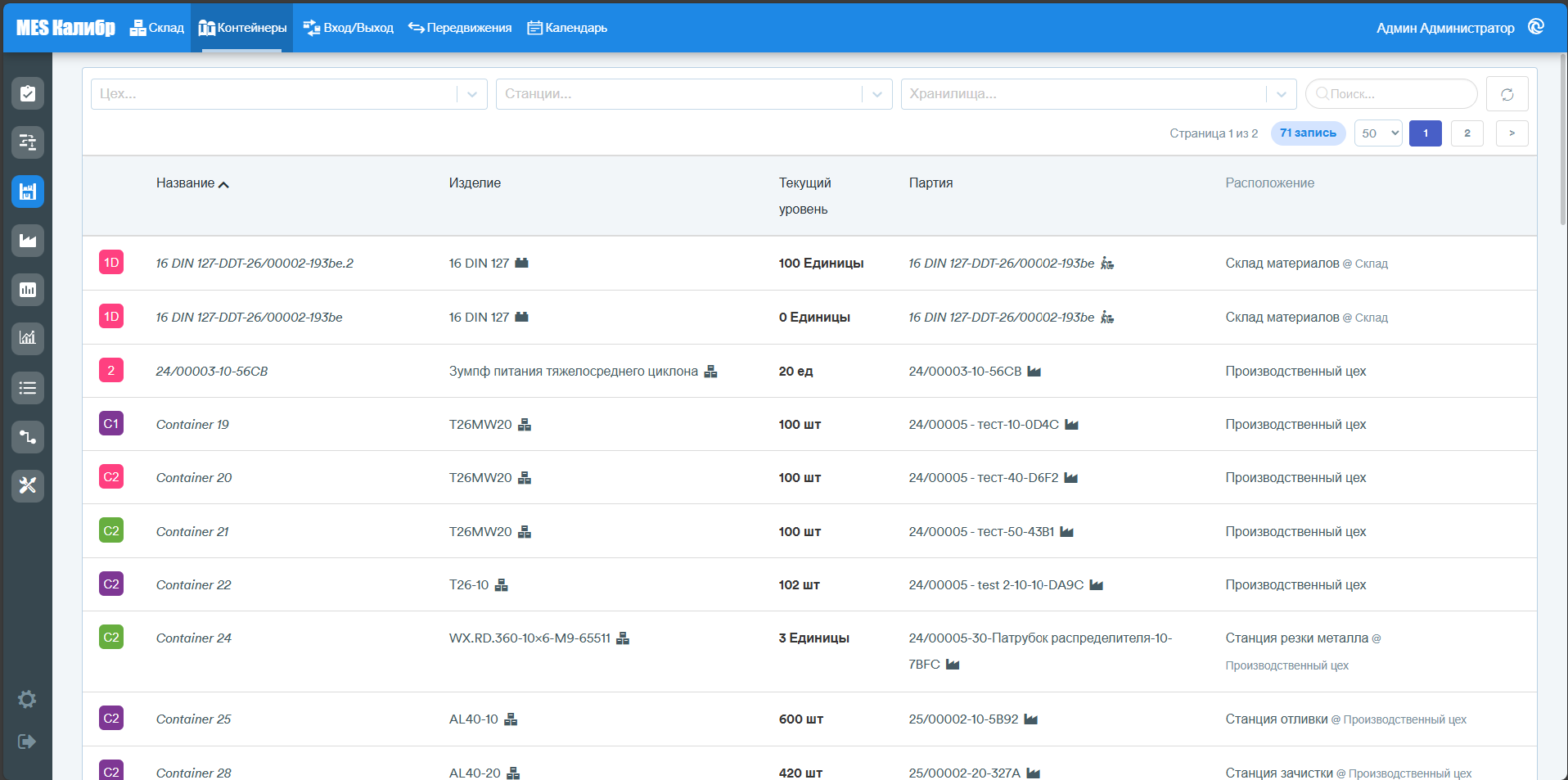Open 16 DIN 127-DDT-26/00002-193be.2 container name
Viewport: 1568px width, 780px height.
[x=255, y=264]
